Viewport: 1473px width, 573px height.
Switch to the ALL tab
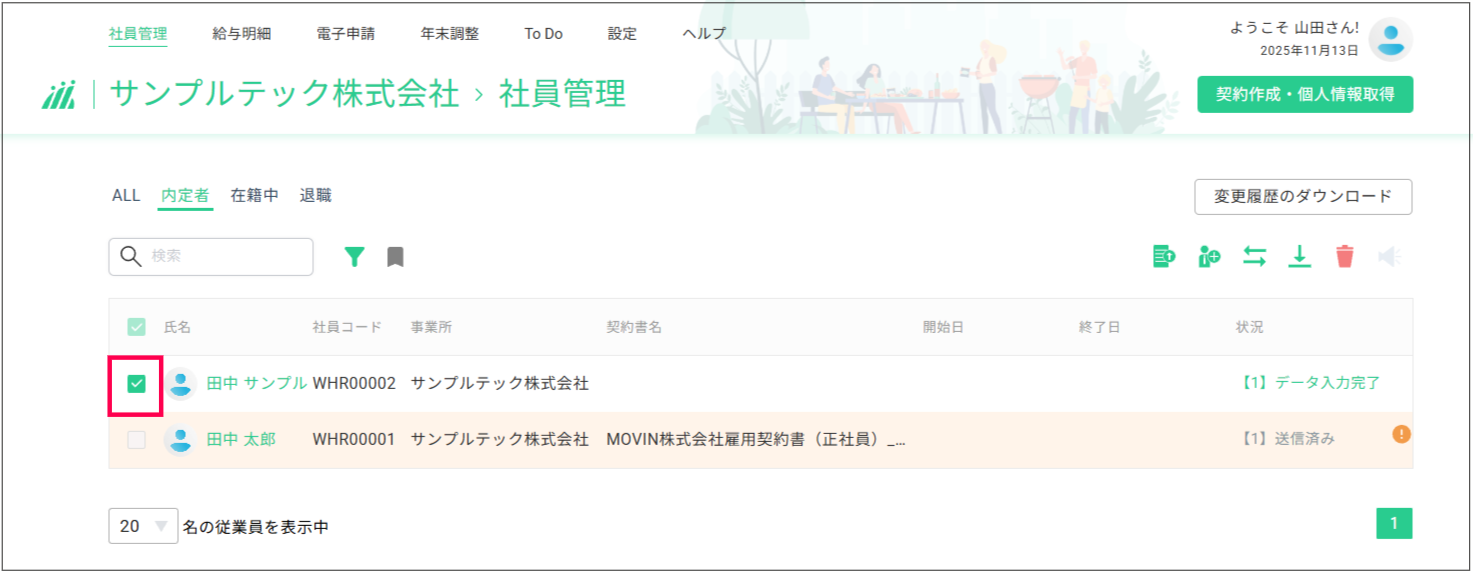126,196
